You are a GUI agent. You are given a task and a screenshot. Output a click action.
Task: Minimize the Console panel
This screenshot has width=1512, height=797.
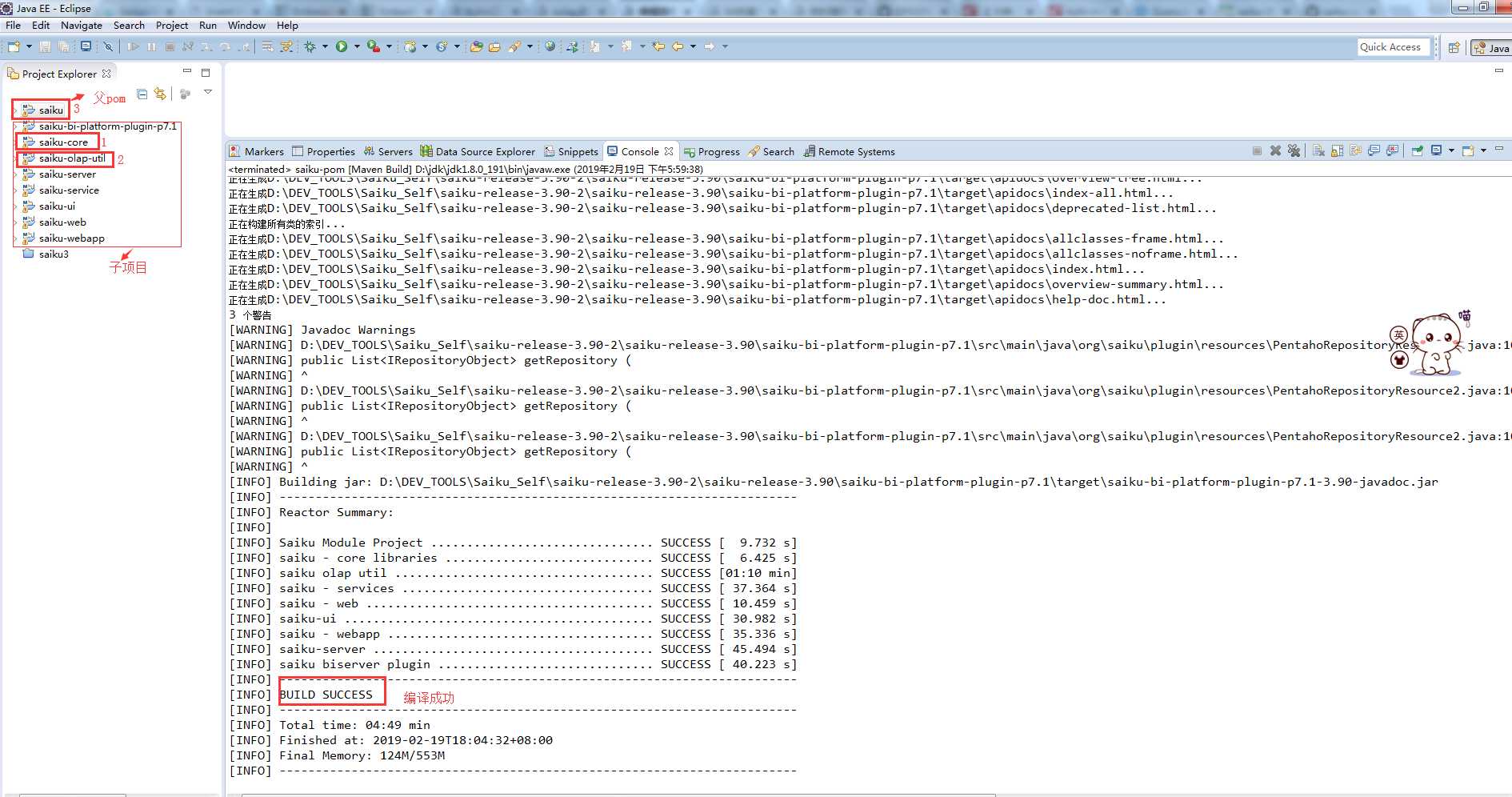click(x=1499, y=149)
